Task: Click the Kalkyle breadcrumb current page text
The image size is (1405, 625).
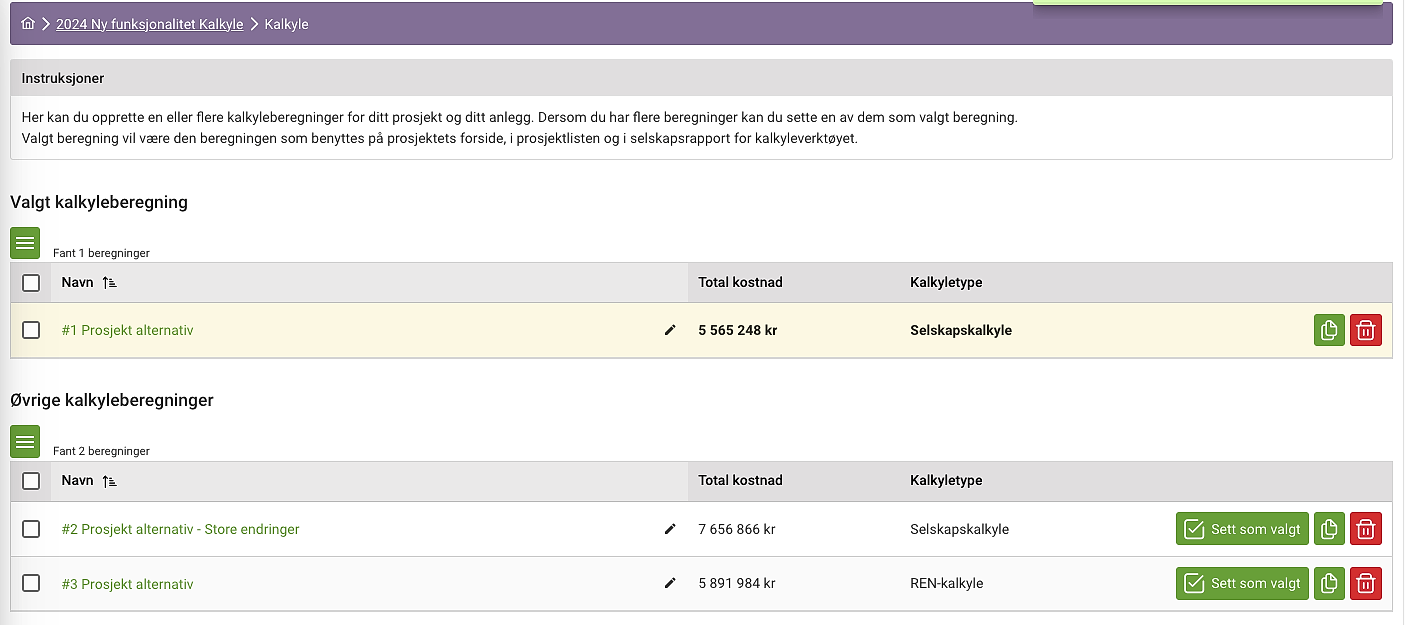Action: pos(286,24)
